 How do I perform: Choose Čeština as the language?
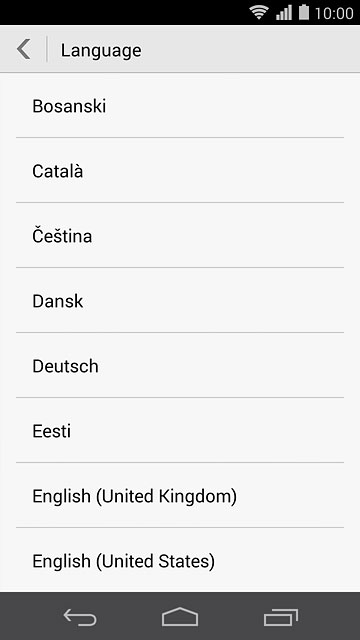tap(180, 236)
